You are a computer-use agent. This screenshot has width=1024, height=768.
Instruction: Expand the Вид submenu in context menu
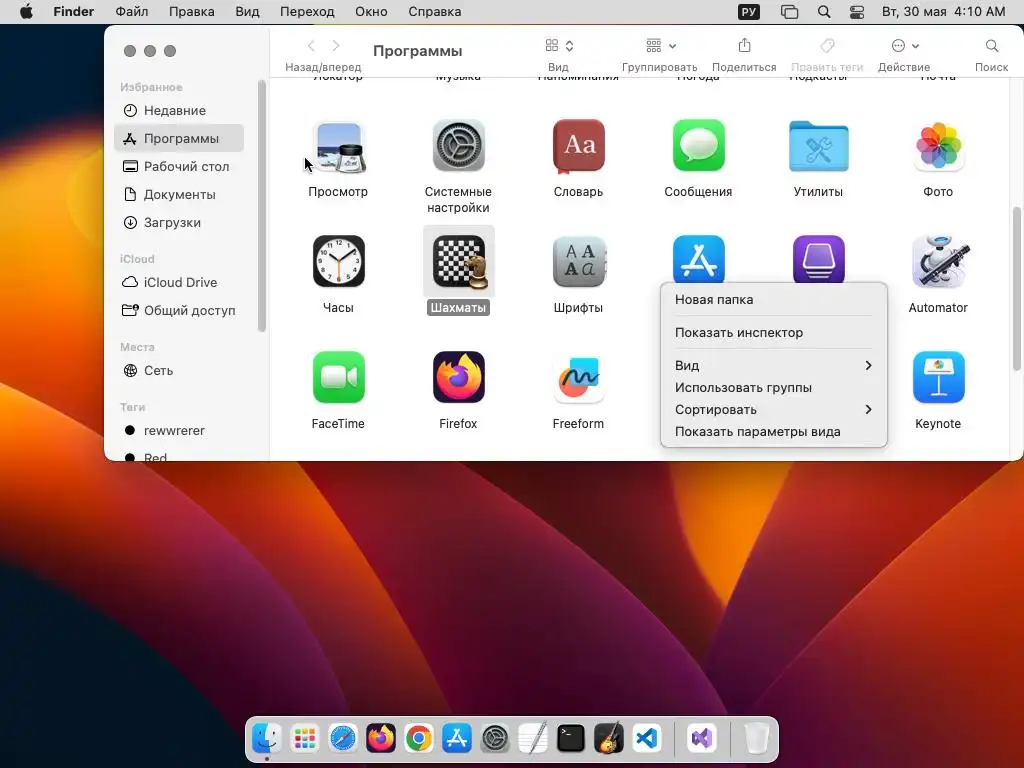(773, 366)
